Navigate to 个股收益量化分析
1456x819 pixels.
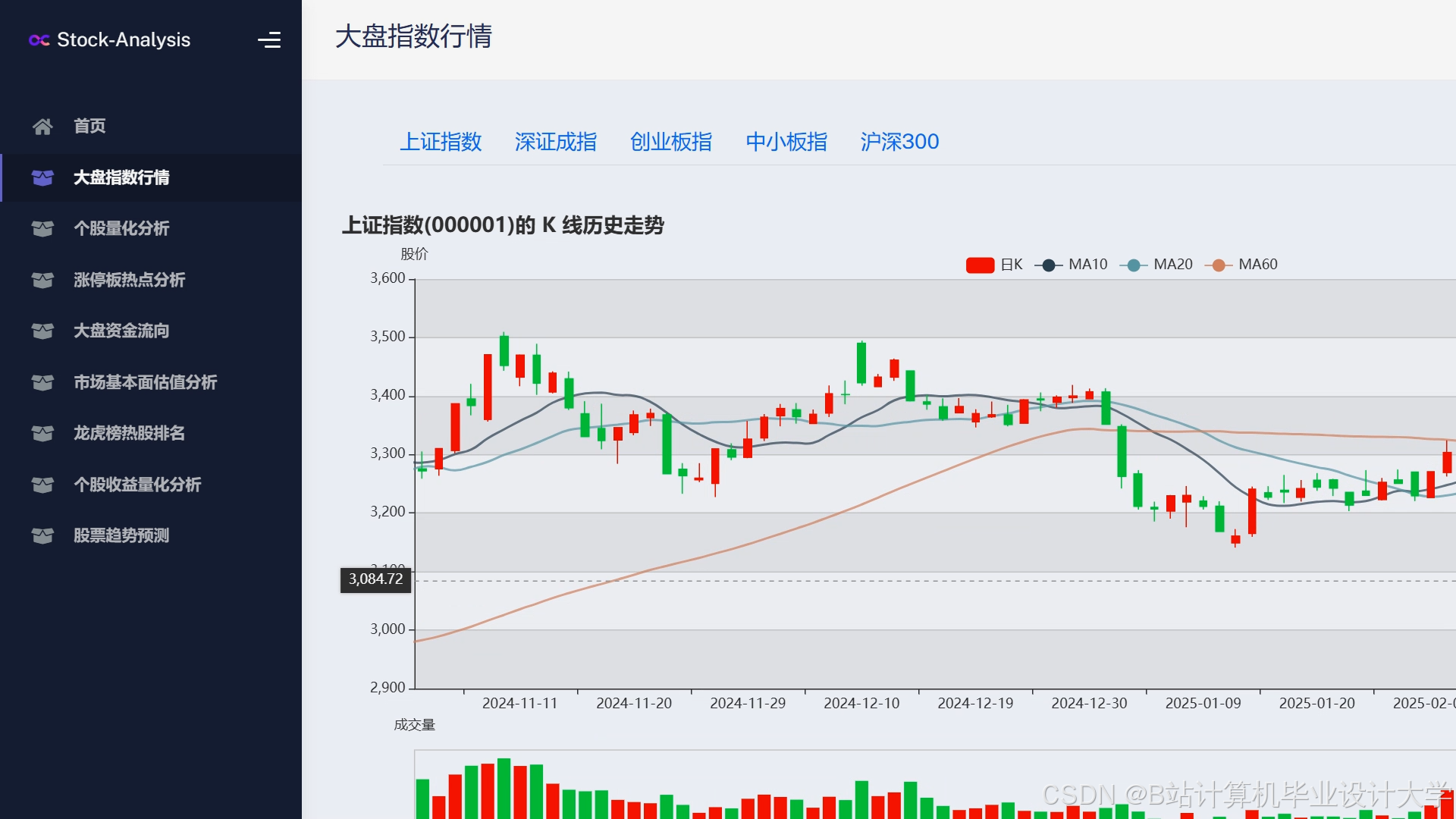[42, 485]
